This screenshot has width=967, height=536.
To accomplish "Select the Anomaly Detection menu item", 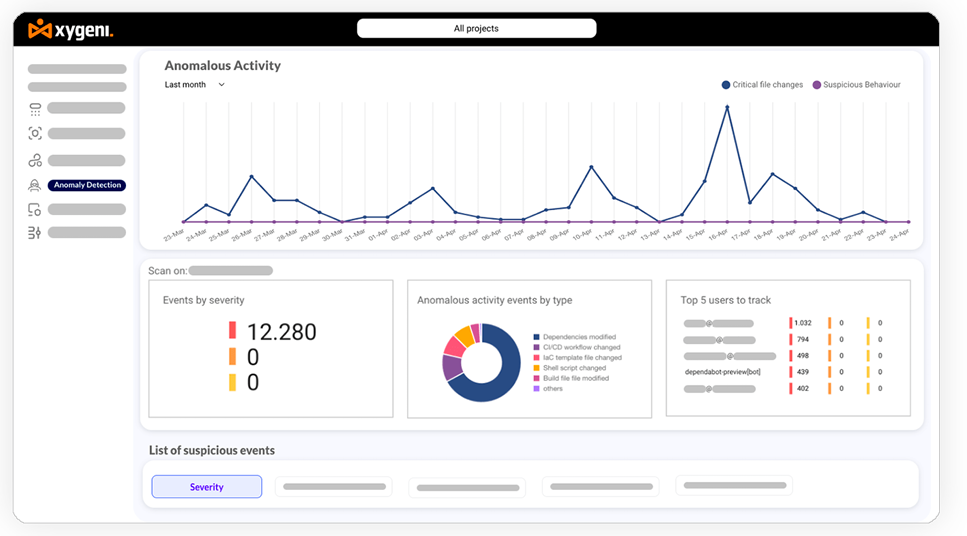I will (x=88, y=185).
